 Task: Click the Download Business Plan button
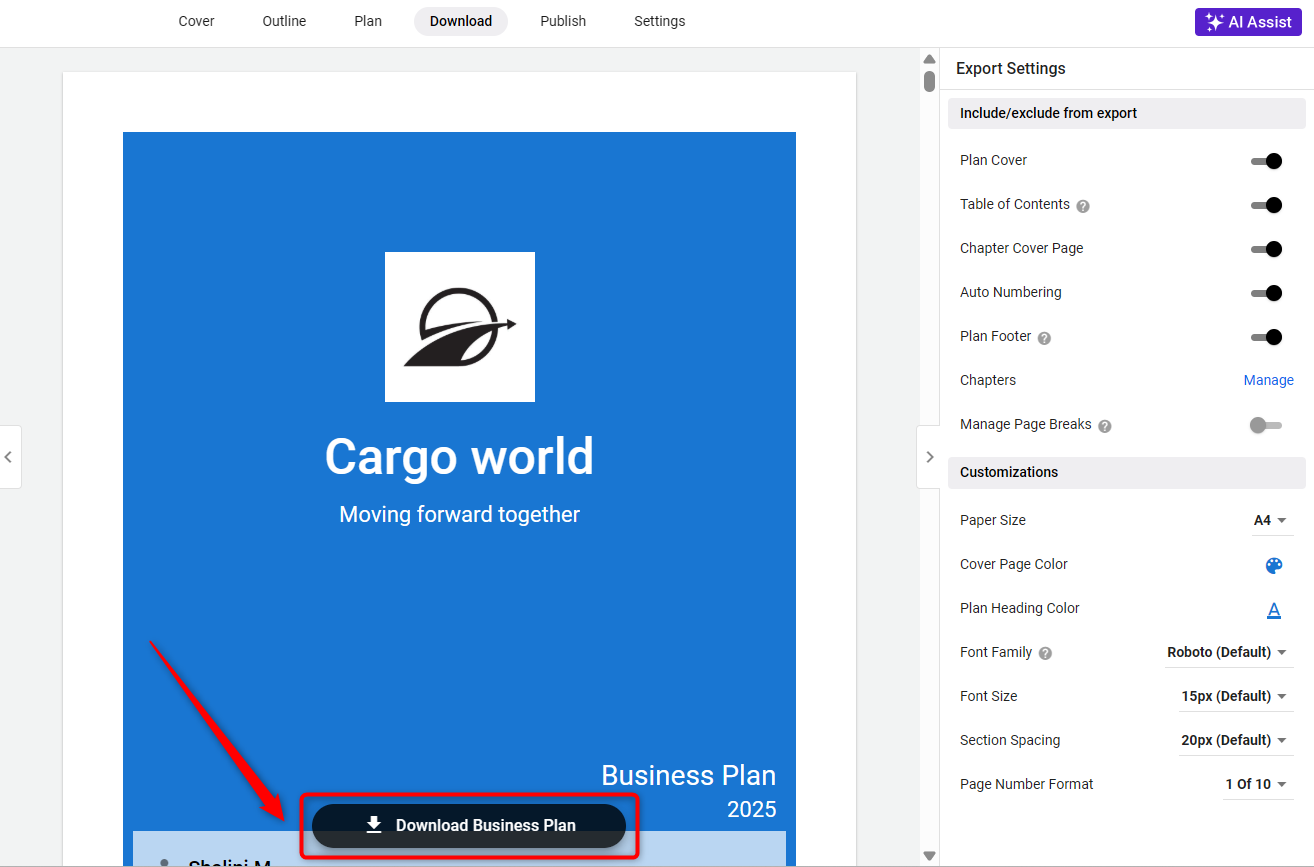click(x=469, y=826)
